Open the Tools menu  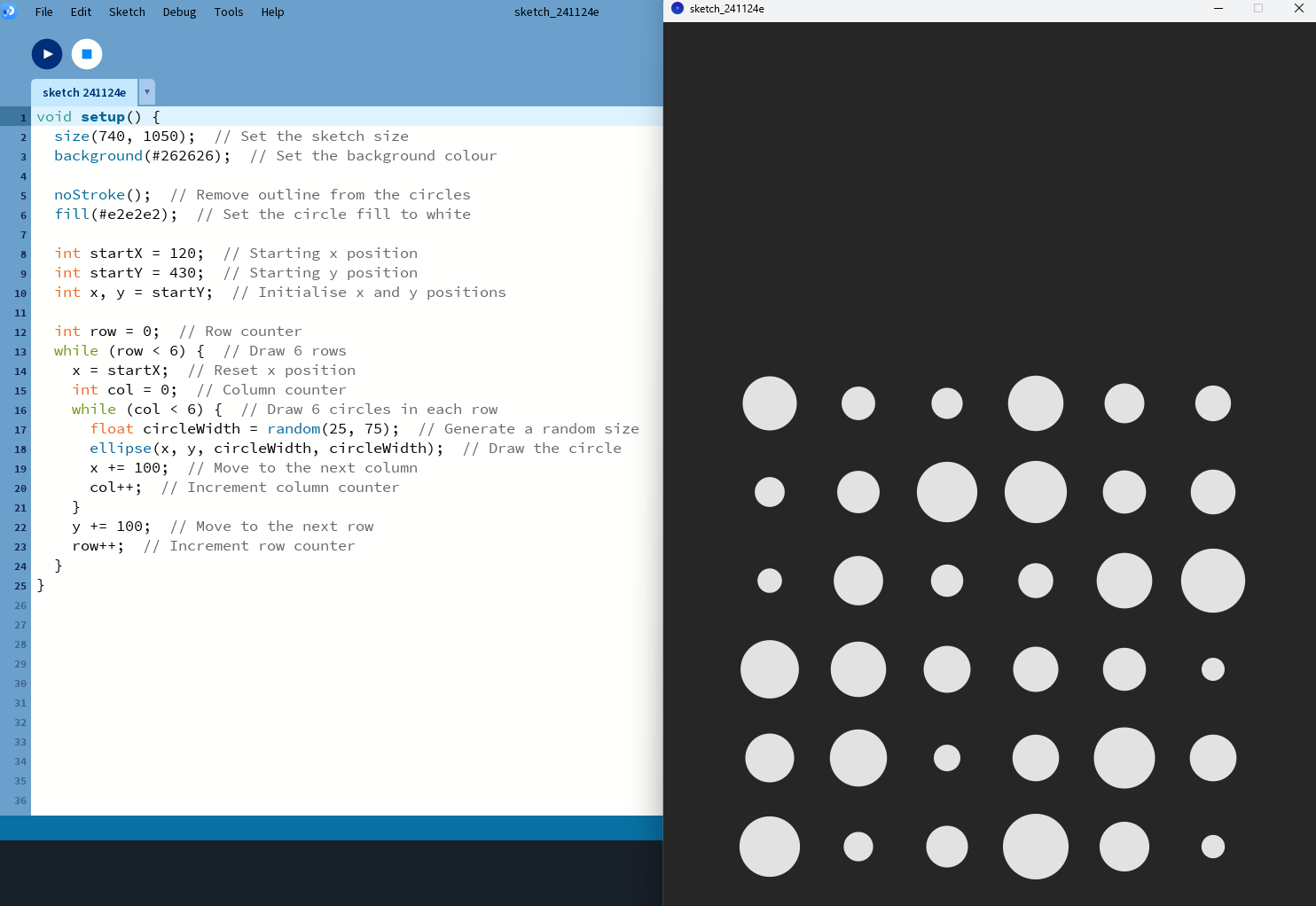(x=228, y=12)
